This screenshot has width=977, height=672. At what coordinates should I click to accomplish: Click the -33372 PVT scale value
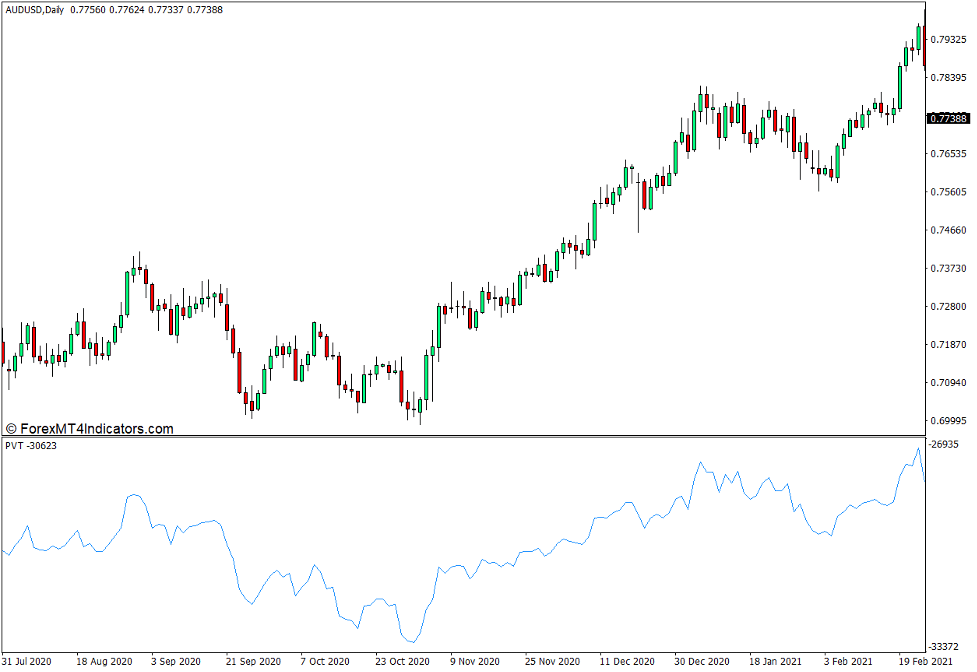pyautogui.click(x=946, y=646)
